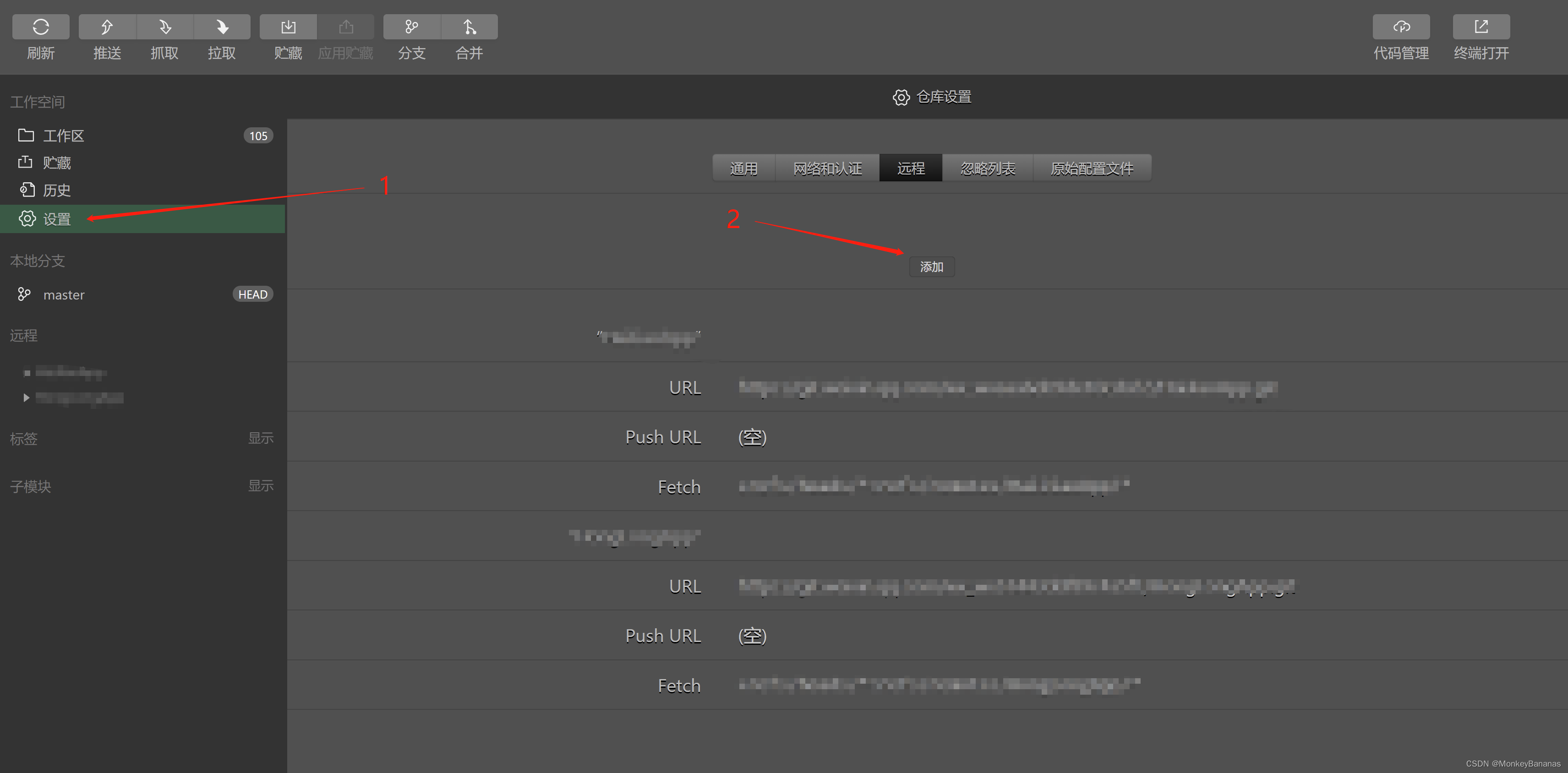Expand the second blurred remote entry
1568x773 pixels.
26,397
